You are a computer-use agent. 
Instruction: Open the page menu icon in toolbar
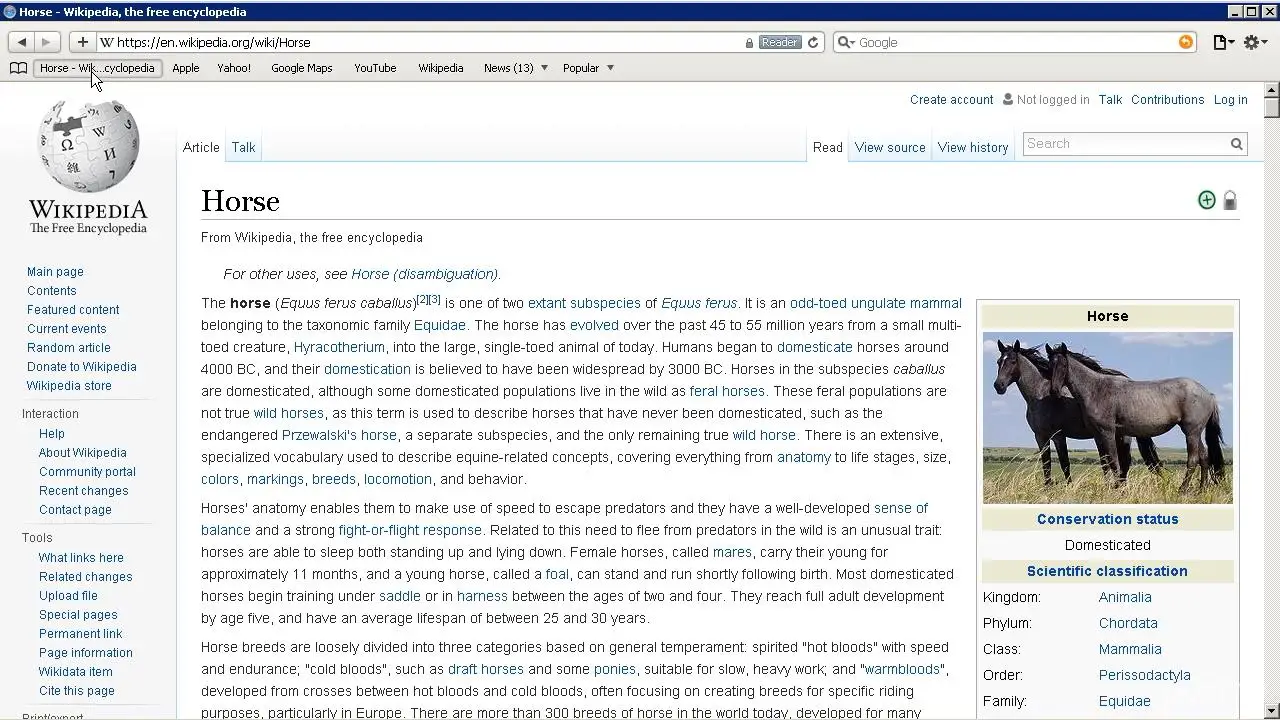1223,42
